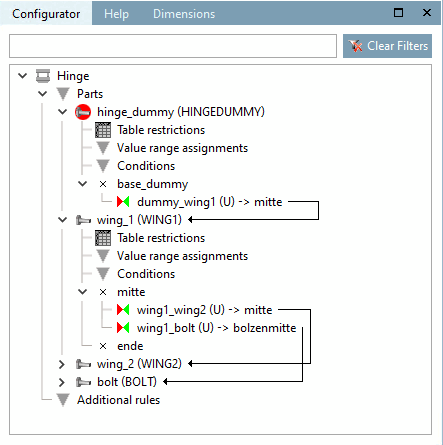Select Value range assignments under hinge_dummy
This screenshot has height=445, width=443.
coord(182,148)
